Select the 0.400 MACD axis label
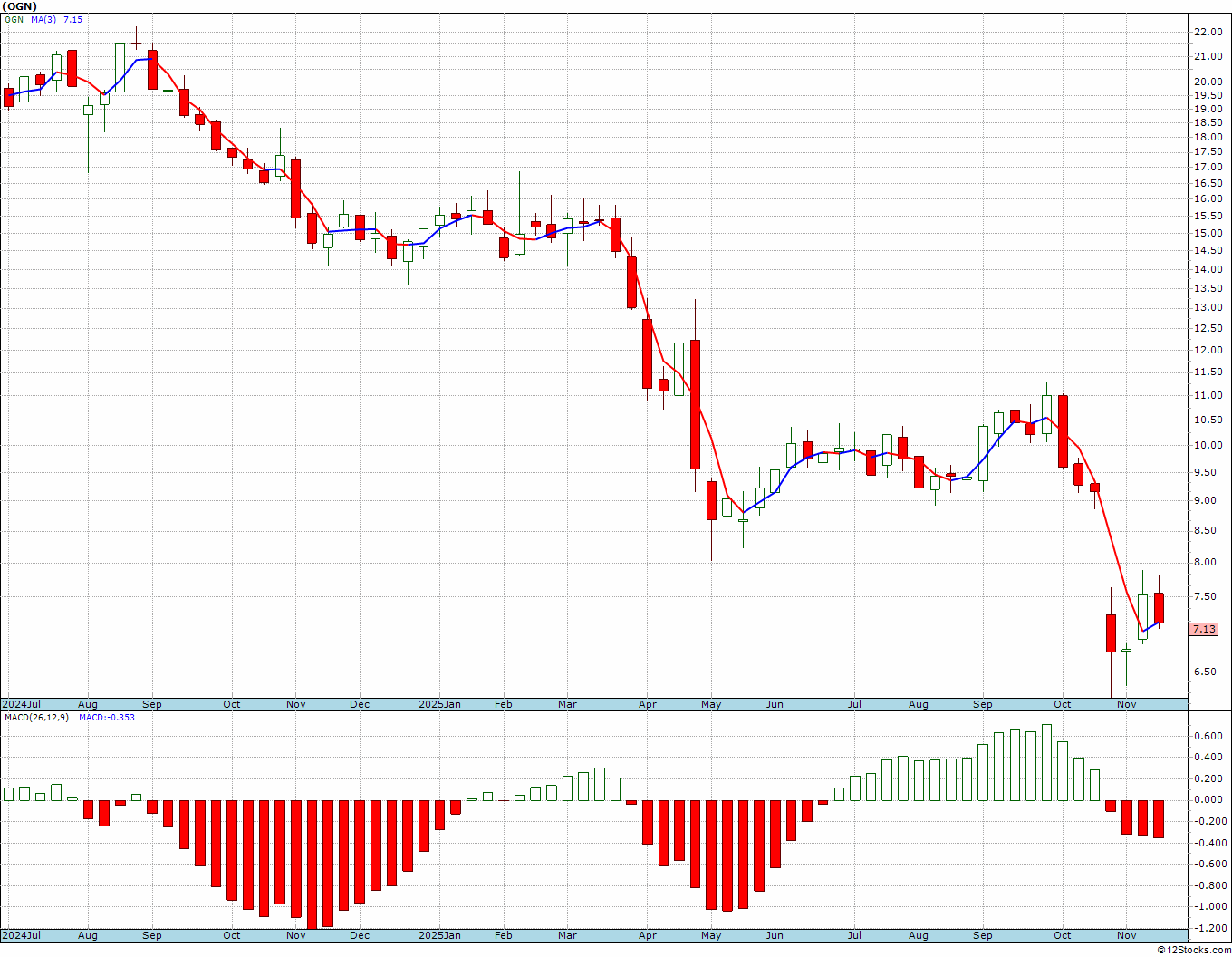Screen dimensions: 1232x957 pyautogui.click(x=1208, y=757)
